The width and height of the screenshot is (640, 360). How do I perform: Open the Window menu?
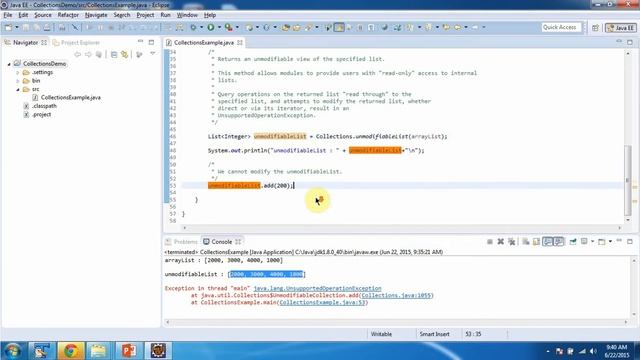[x=187, y=15]
